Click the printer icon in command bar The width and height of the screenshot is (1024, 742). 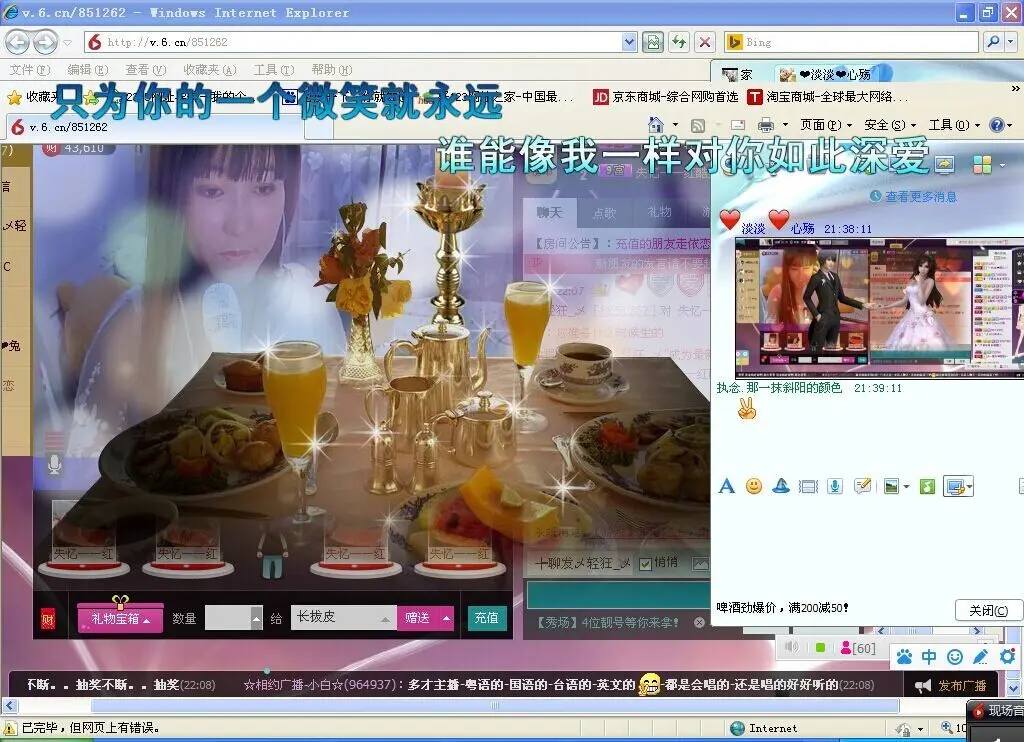pyautogui.click(x=766, y=125)
